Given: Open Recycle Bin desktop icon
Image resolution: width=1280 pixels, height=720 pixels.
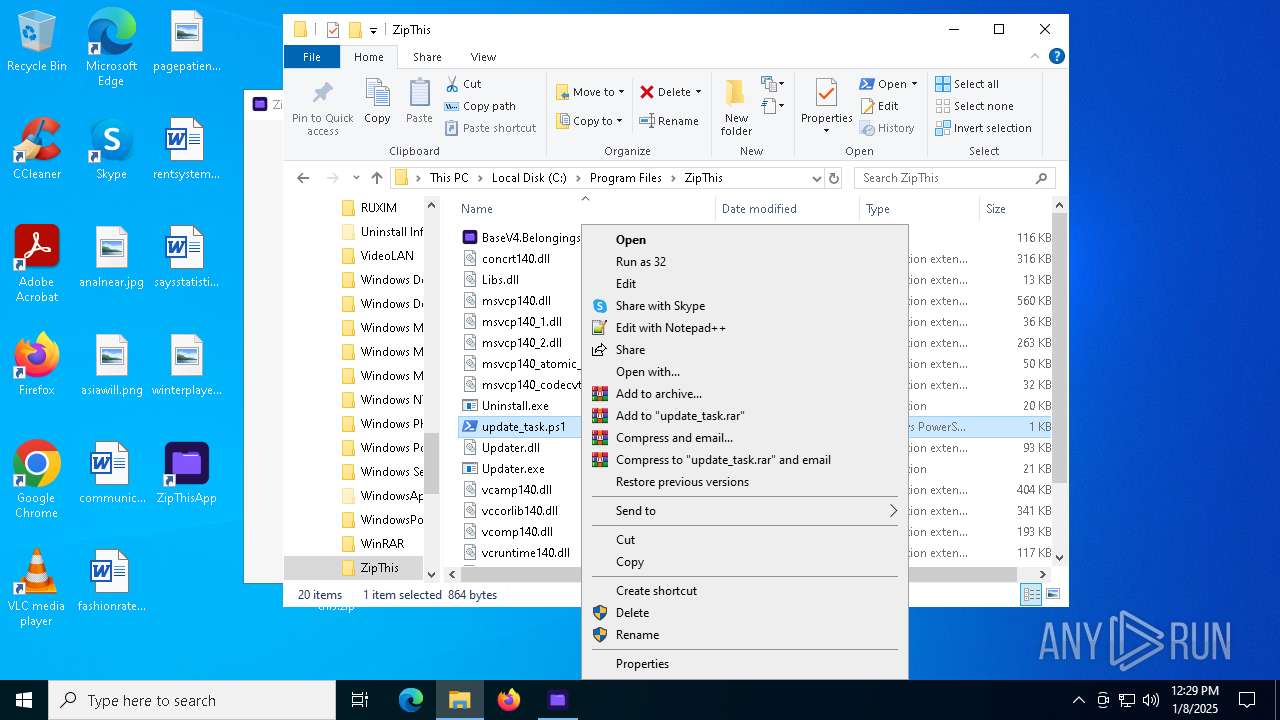Looking at the screenshot, I should click(37, 42).
